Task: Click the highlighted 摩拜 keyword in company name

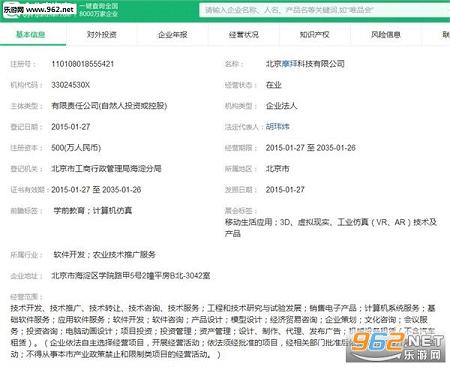Action: pyautogui.click(x=289, y=64)
